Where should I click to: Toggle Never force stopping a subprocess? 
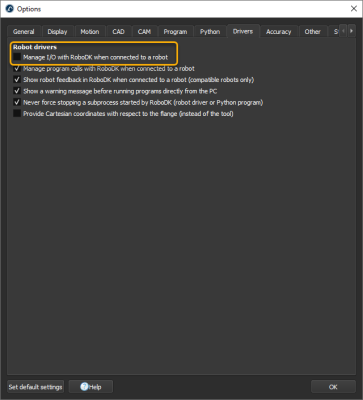(x=17, y=102)
